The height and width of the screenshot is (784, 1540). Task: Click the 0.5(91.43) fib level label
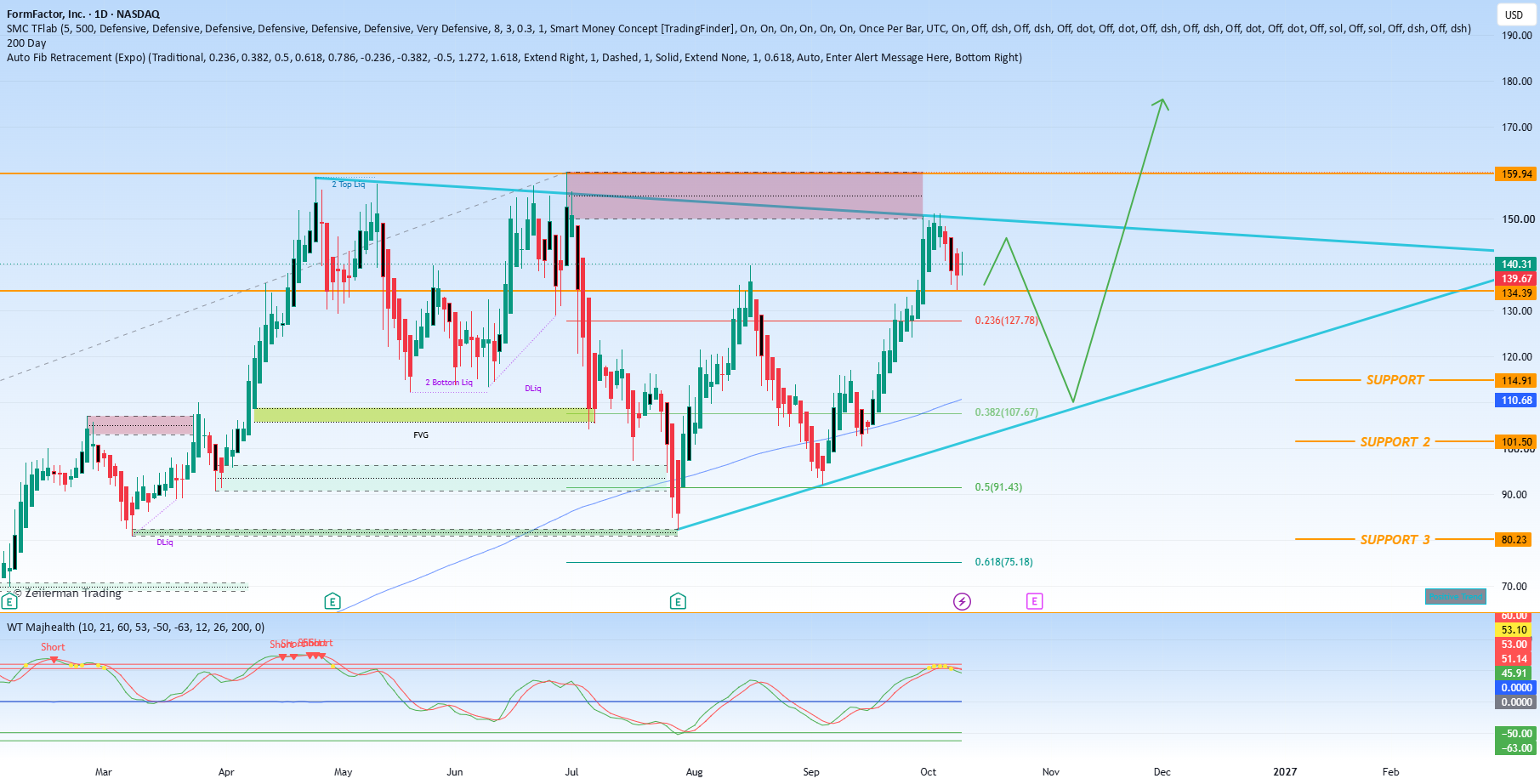(998, 487)
